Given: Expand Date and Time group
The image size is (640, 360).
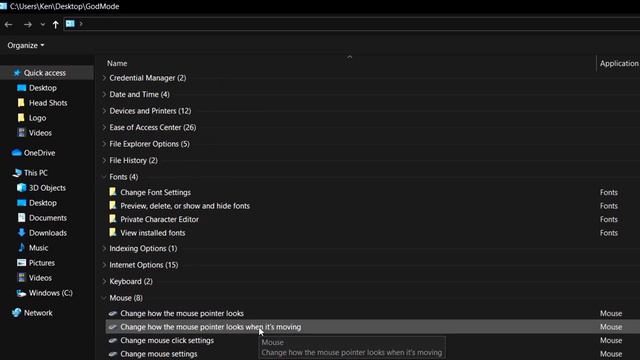Looking at the screenshot, I should (x=104, y=94).
